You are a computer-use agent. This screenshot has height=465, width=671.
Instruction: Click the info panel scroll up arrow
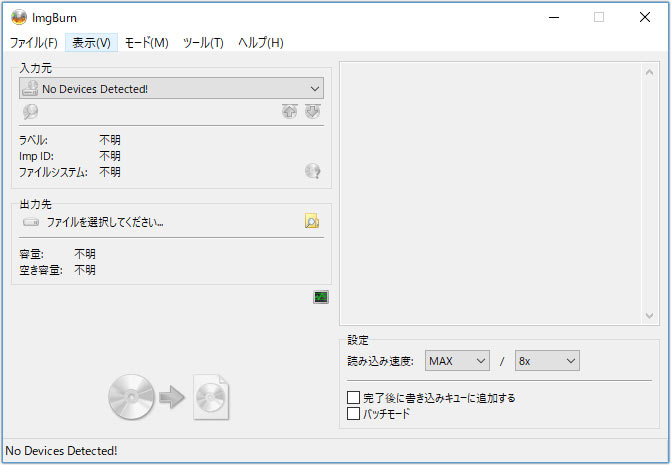coord(649,73)
